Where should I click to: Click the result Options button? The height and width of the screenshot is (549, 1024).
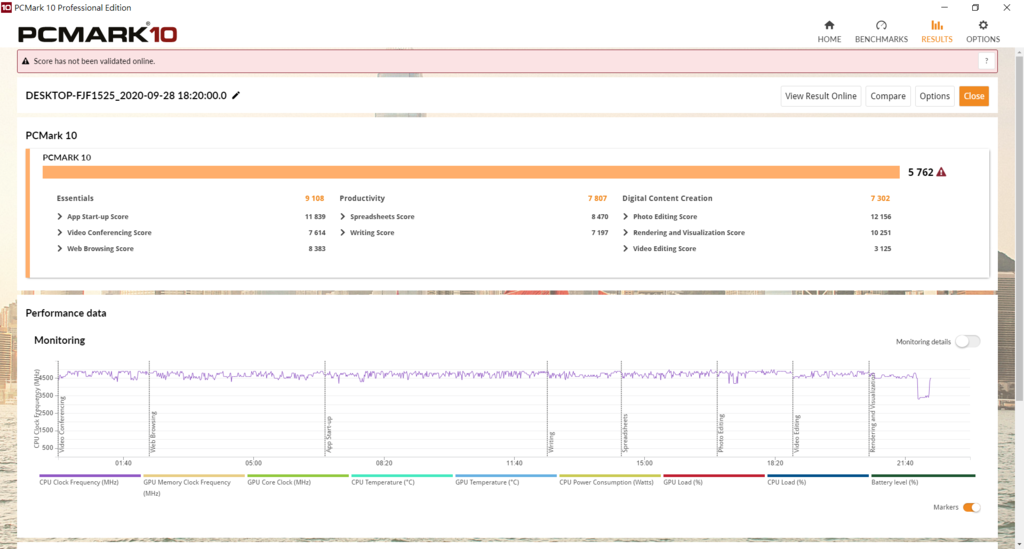tap(935, 96)
